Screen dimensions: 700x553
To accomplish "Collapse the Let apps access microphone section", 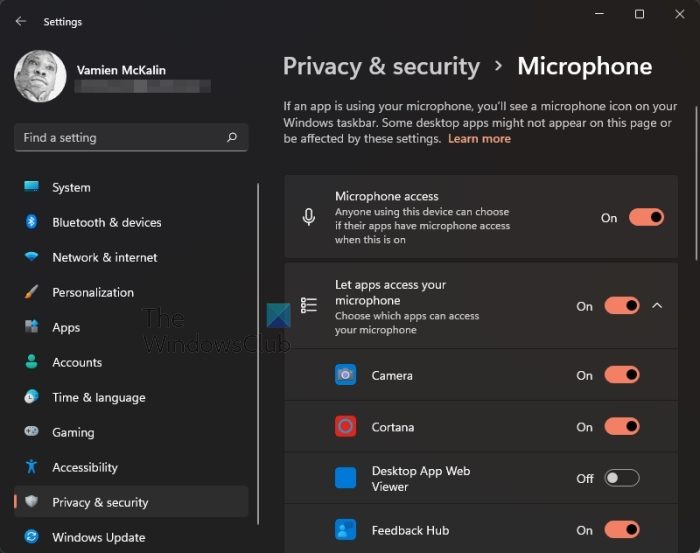I will [x=657, y=306].
